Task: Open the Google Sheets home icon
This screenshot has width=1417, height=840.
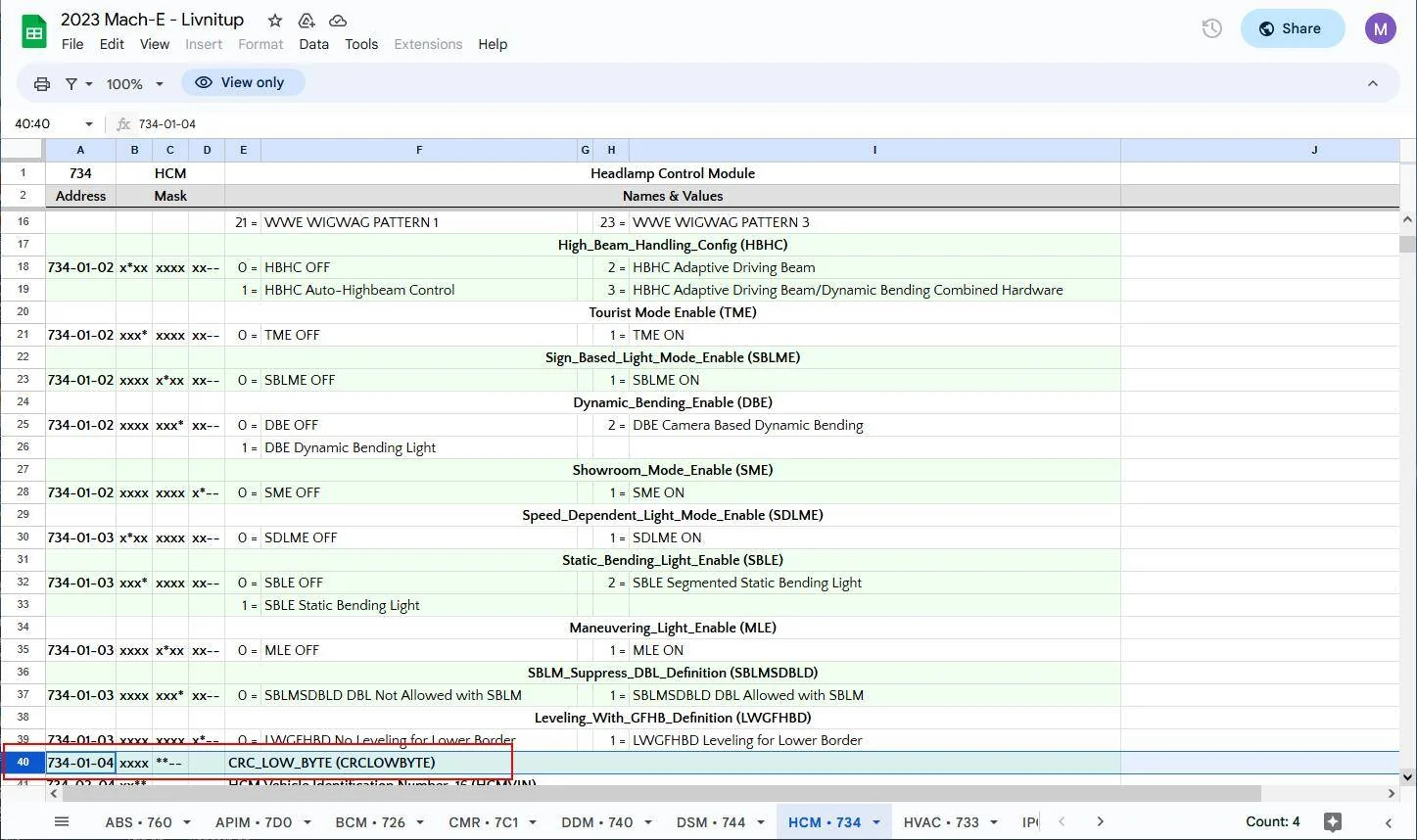Action: click(34, 31)
